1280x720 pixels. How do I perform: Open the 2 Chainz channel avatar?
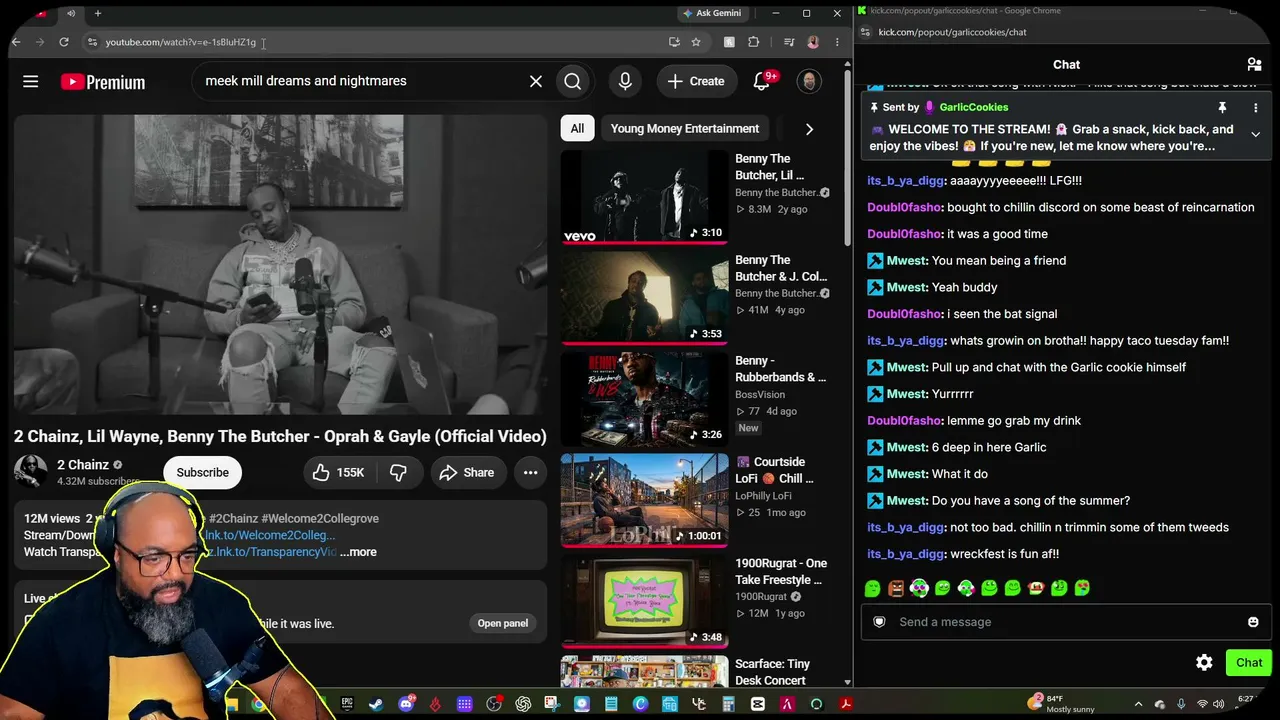tap(30, 472)
